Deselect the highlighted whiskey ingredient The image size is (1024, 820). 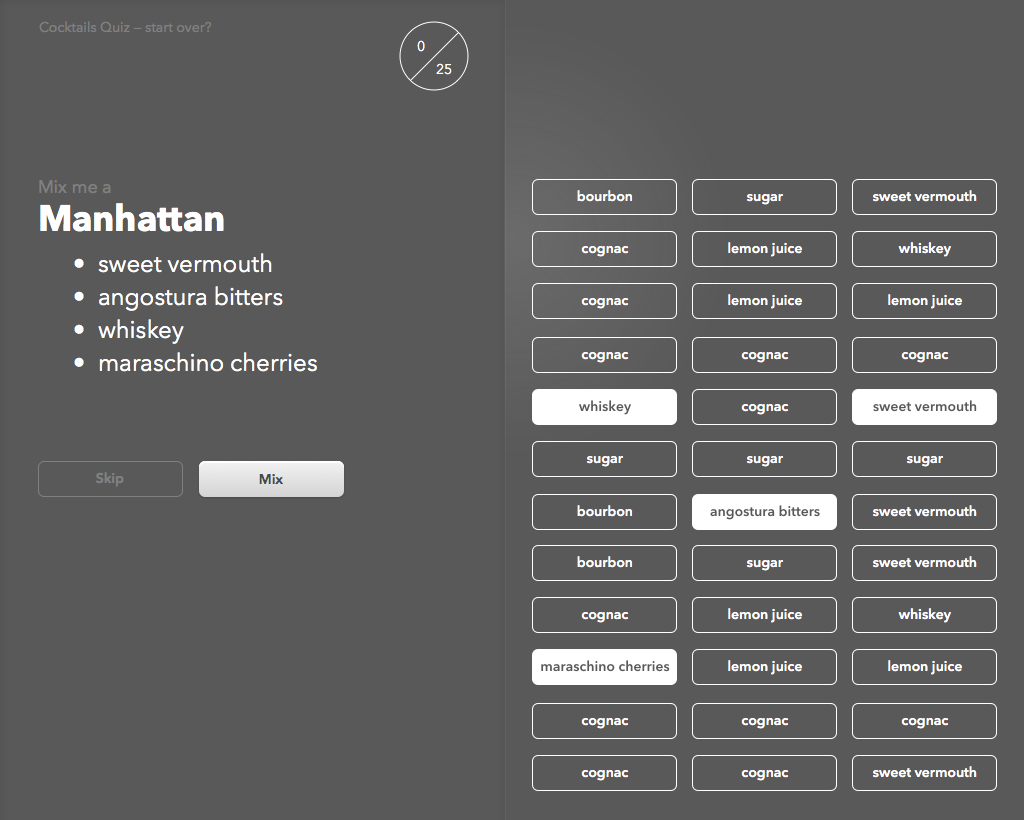pyautogui.click(x=604, y=407)
